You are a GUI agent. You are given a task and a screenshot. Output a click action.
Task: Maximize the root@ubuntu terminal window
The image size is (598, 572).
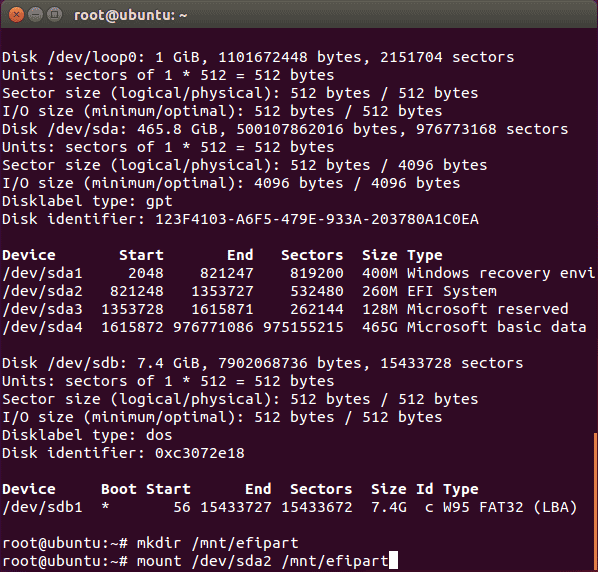[x=54, y=15]
